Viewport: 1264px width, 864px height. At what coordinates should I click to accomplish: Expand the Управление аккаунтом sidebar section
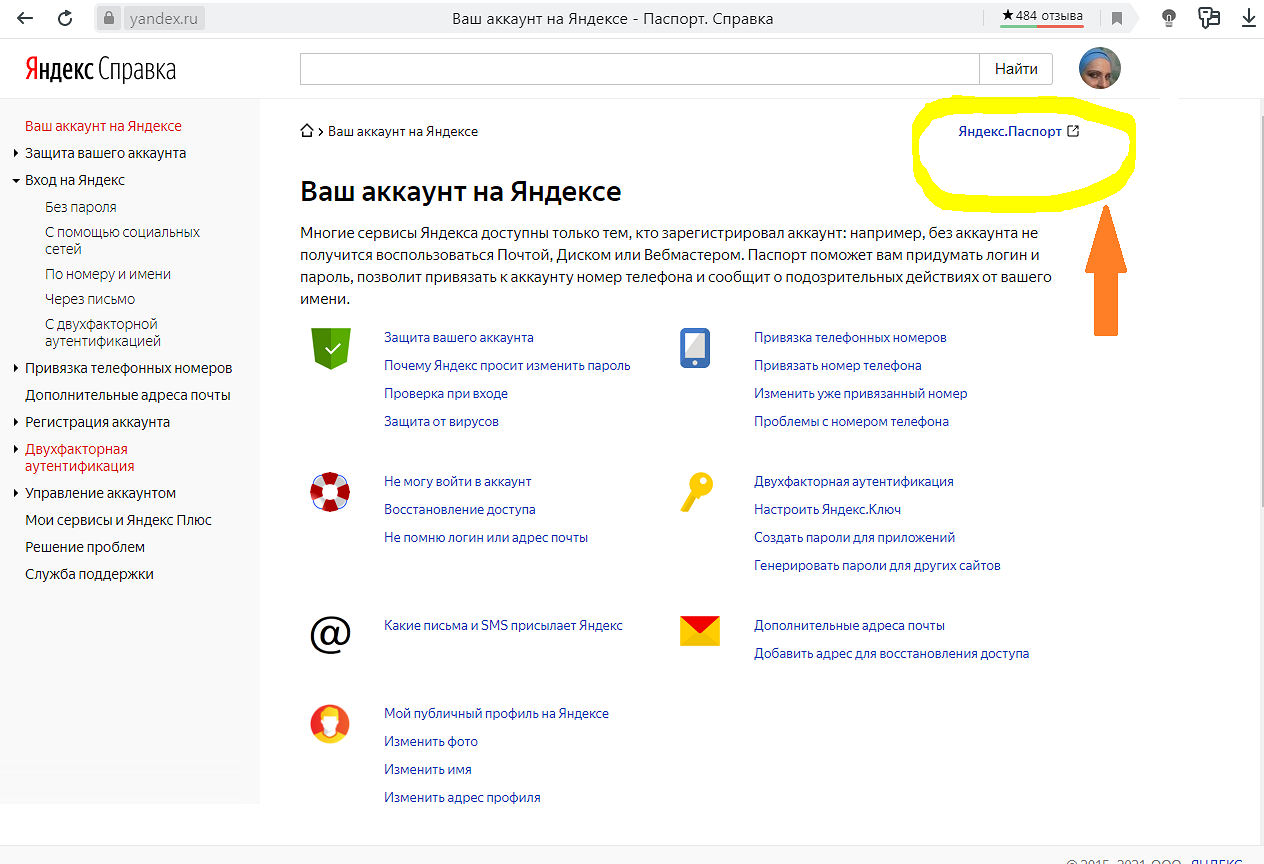point(16,493)
